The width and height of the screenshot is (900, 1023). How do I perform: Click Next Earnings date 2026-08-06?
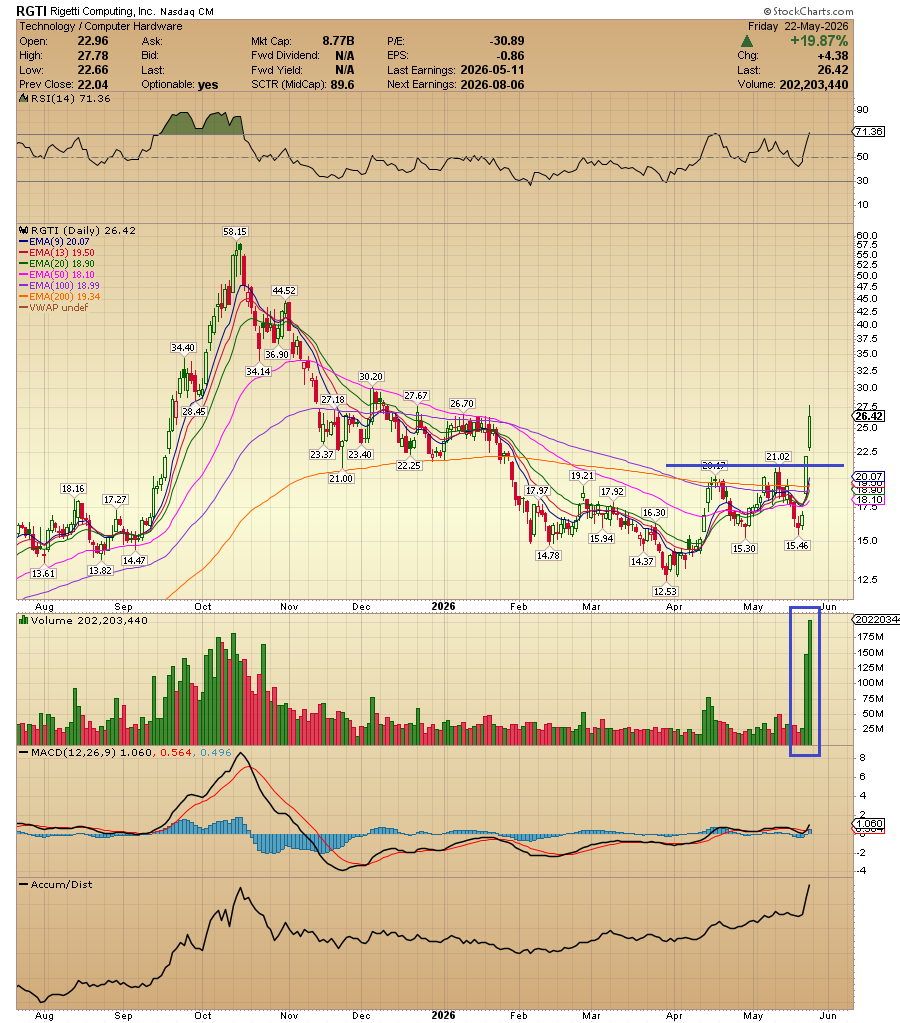[492, 84]
